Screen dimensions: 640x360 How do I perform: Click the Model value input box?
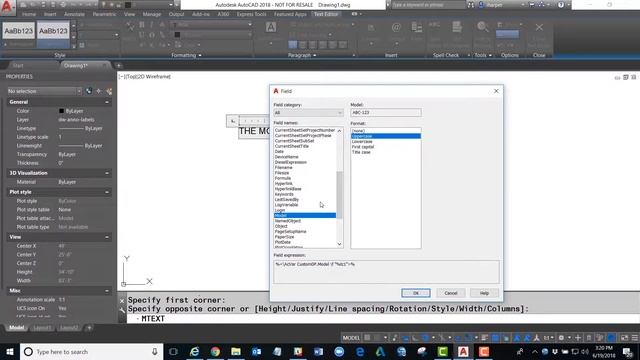coord(386,112)
